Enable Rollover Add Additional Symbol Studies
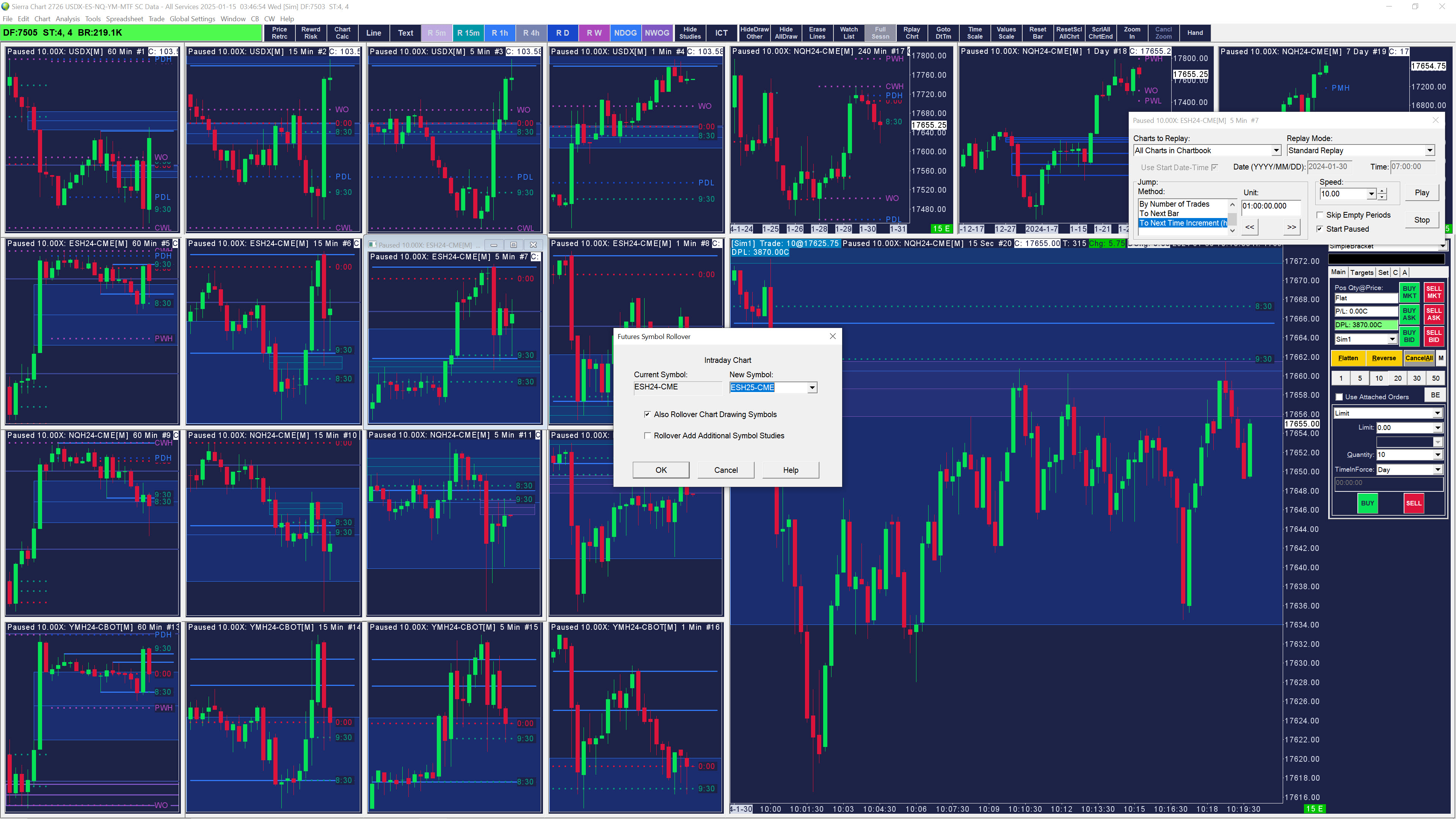This screenshot has height=819, width=1456. coord(647,436)
